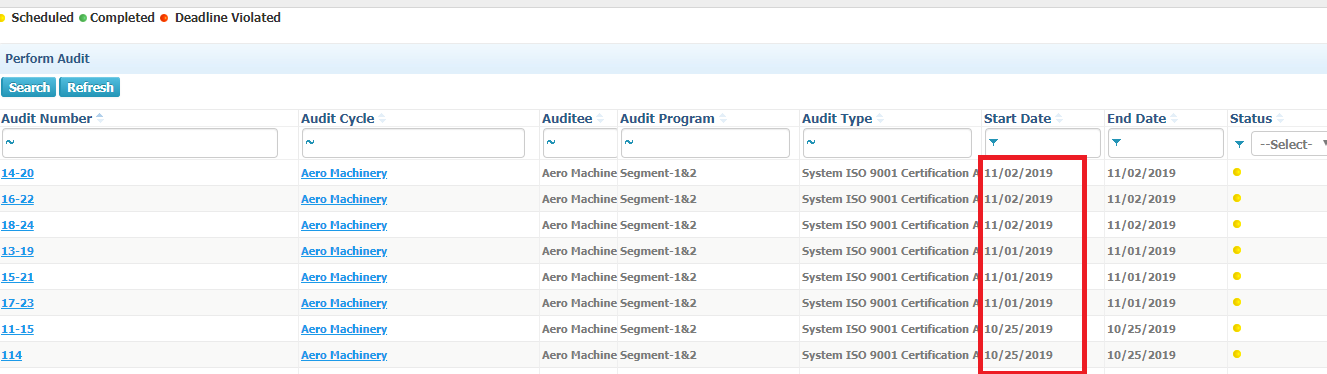Open the Status --Select-- dropdown
Image resolution: width=1327 pixels, height=374 pixels.
point(1289,144)
